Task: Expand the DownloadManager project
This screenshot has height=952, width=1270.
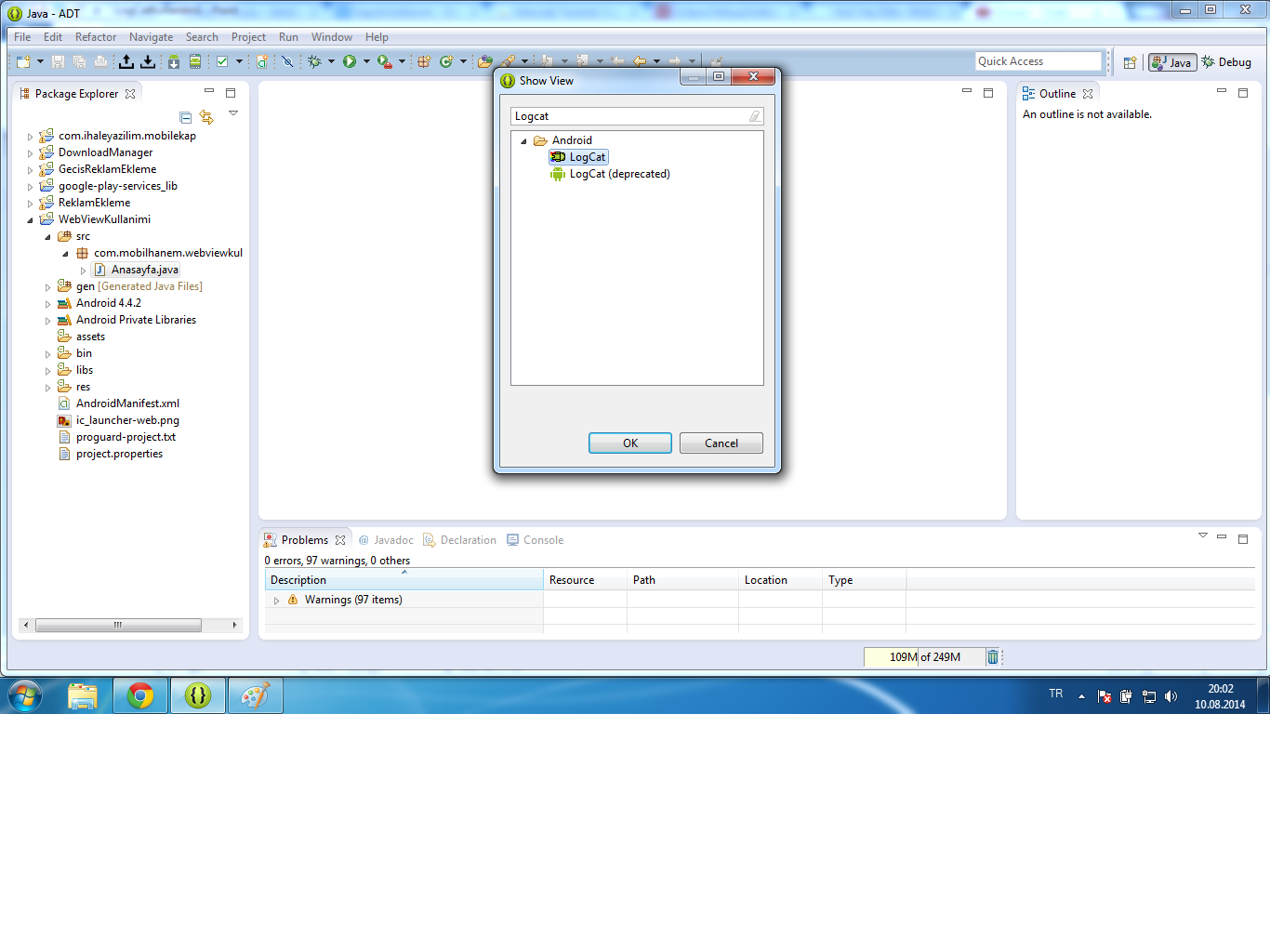Action: [x=30, y=153]
